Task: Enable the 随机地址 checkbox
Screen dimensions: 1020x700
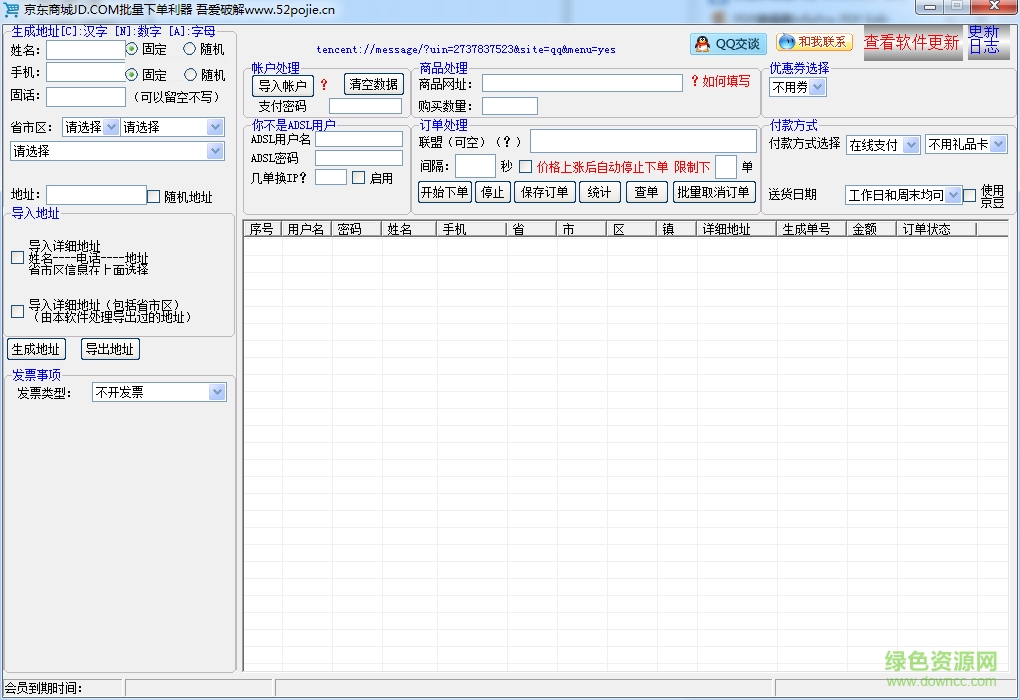Action: click(154, 196)
